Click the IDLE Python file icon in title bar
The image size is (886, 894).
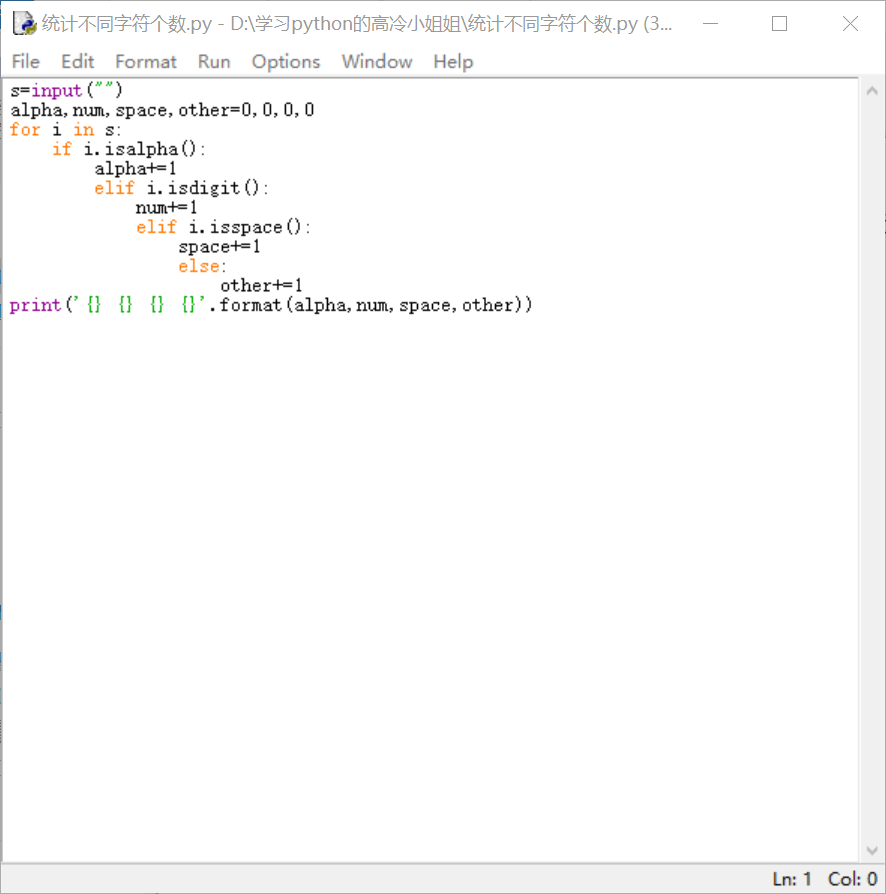click(25, 23)
